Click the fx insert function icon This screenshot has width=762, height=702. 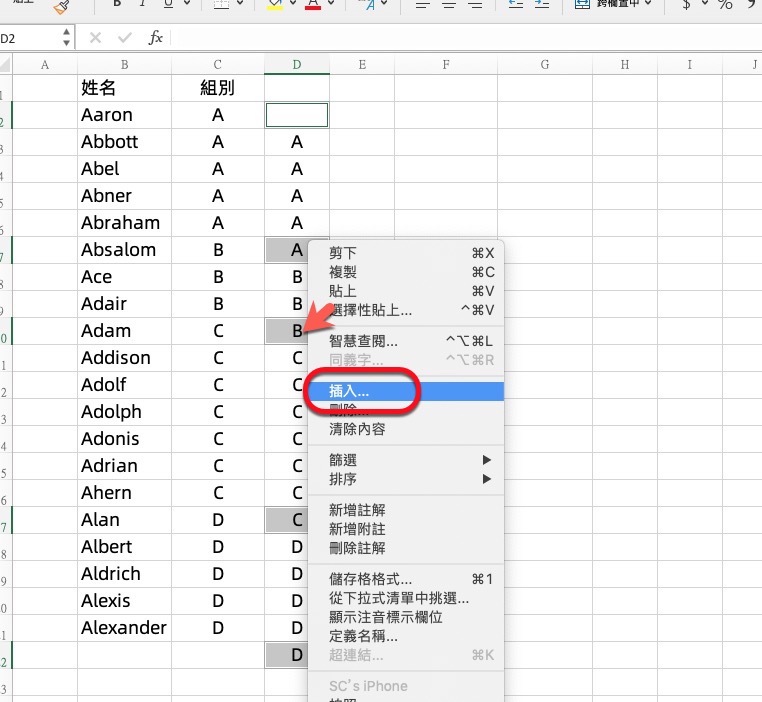(x=156, y=37)
